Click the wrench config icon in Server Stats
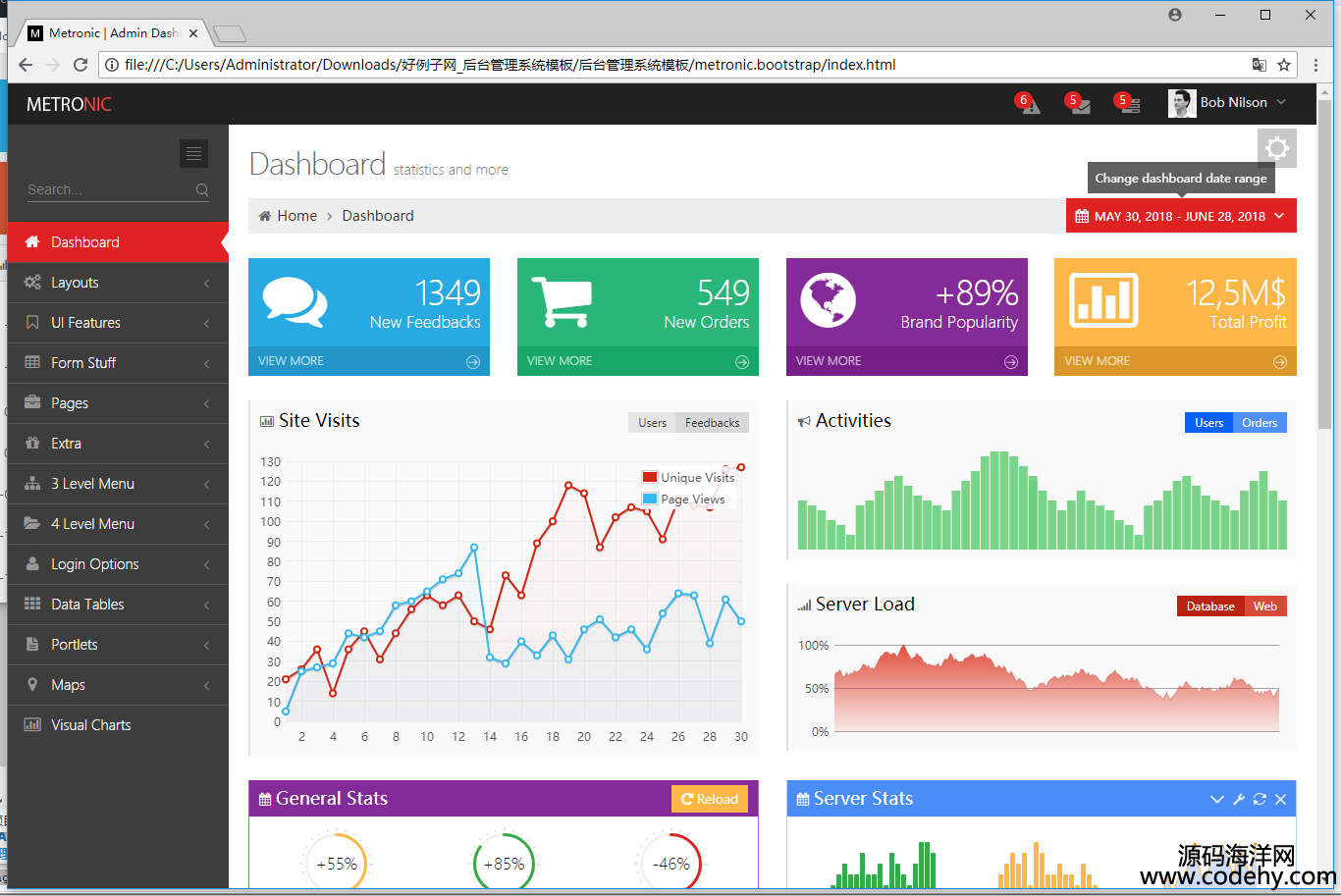 [x=1239, y=800]
